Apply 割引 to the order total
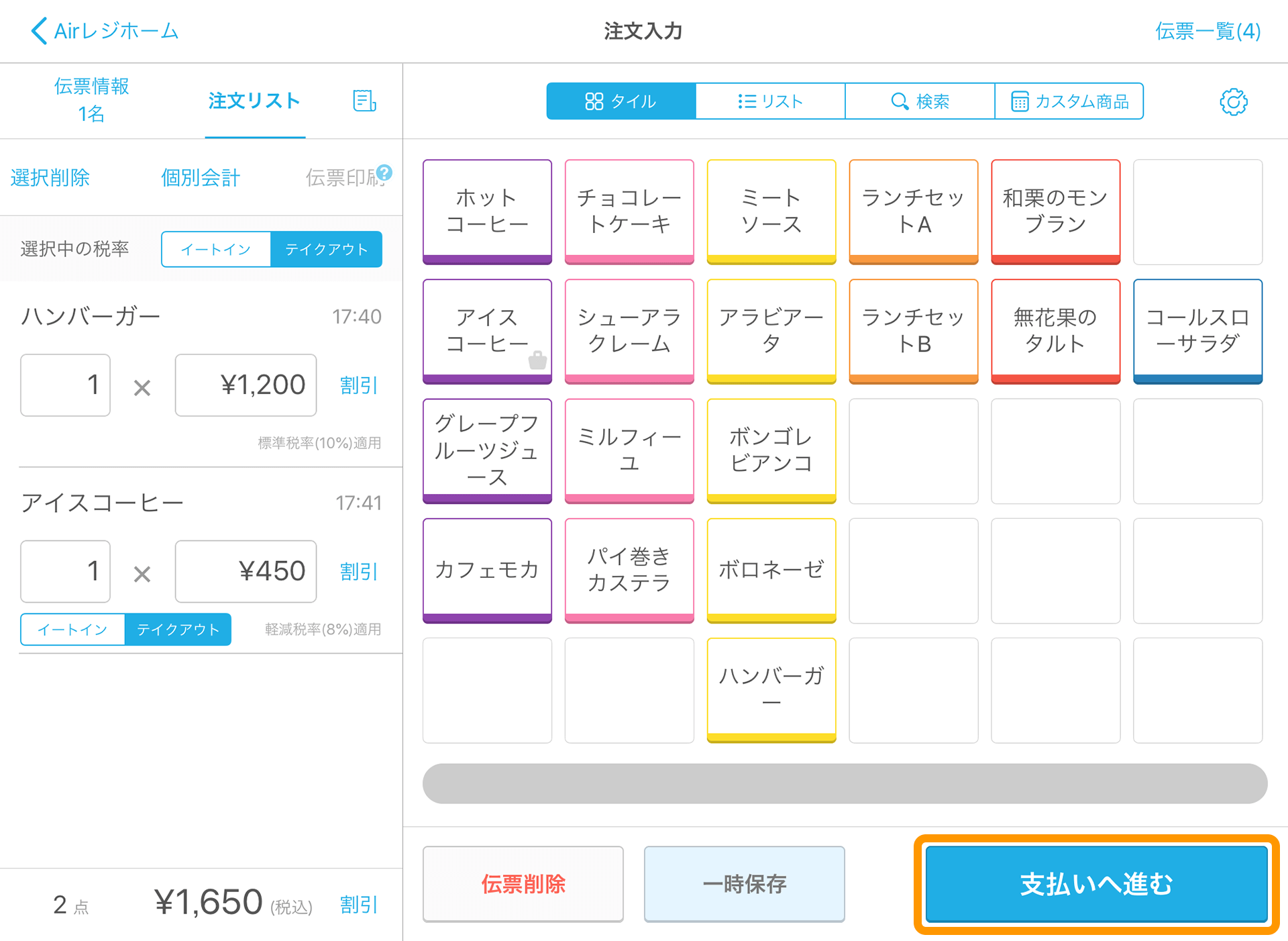 tap(359, 905)
